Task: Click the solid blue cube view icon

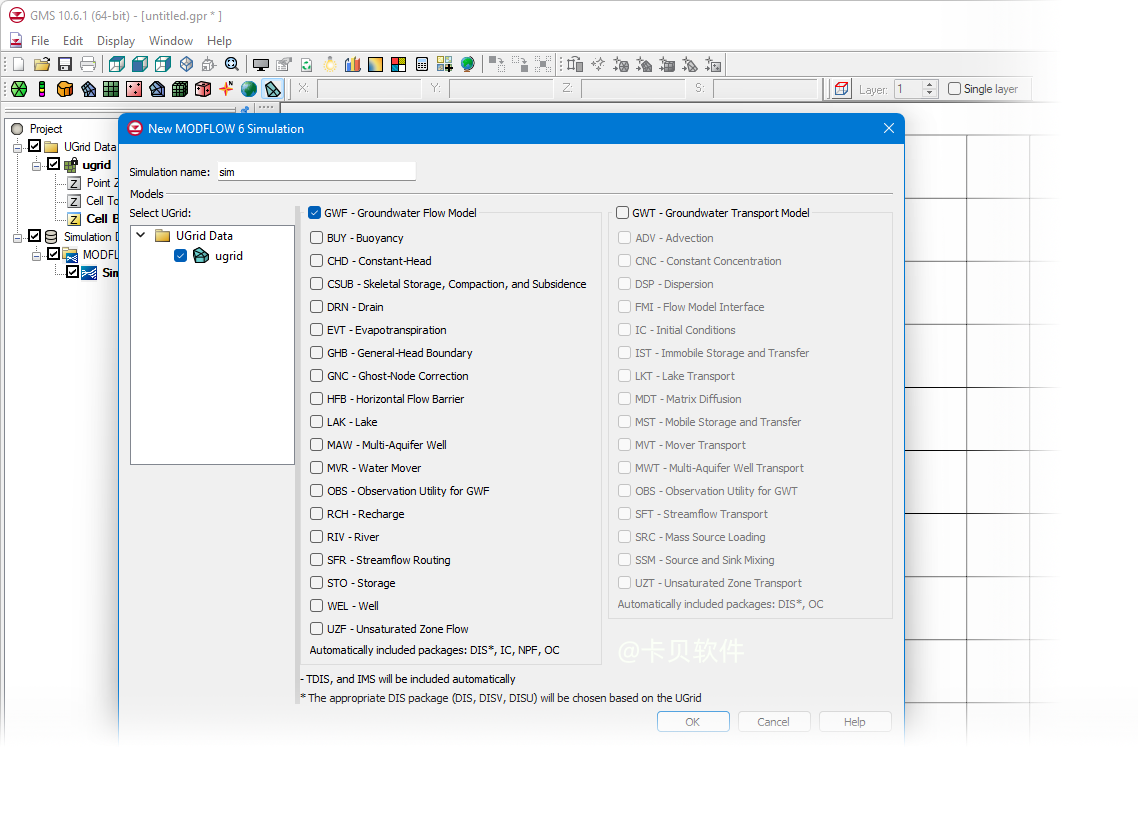Action: (140, 65)
